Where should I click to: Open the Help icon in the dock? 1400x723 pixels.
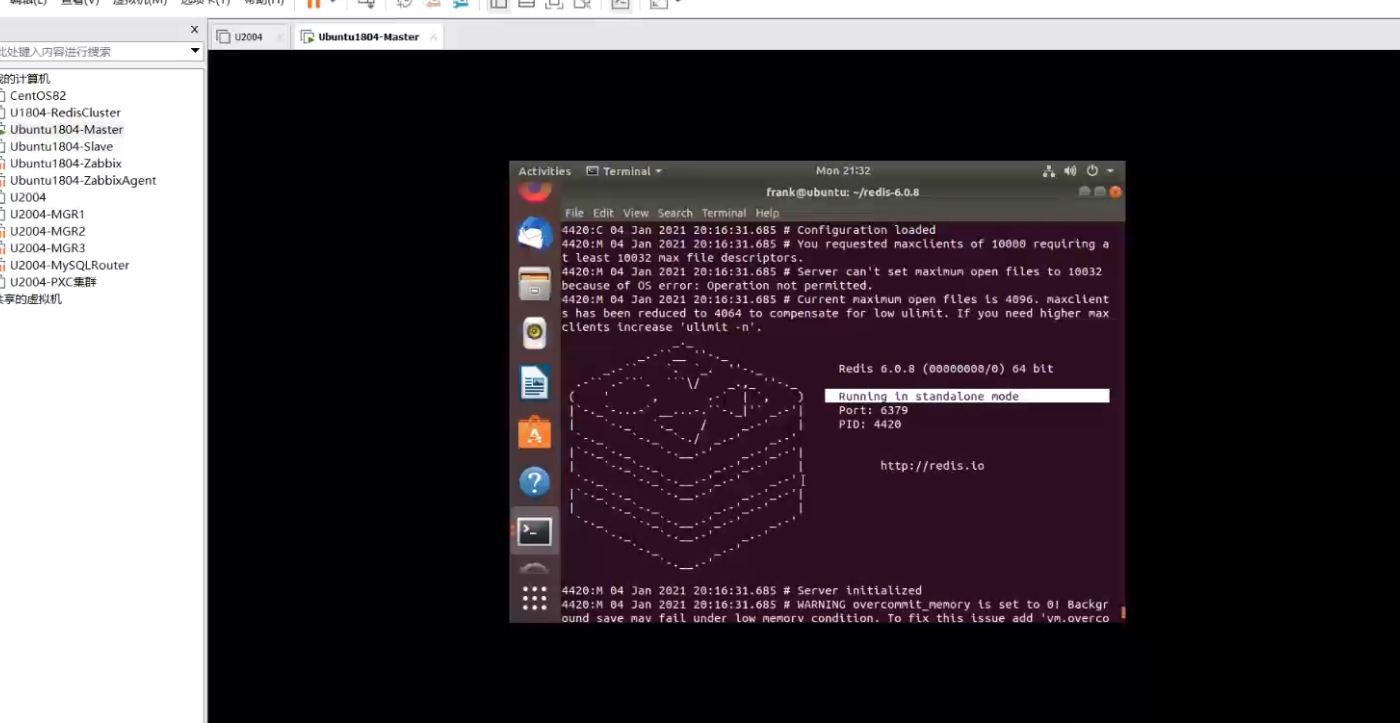tap(535, 482)
